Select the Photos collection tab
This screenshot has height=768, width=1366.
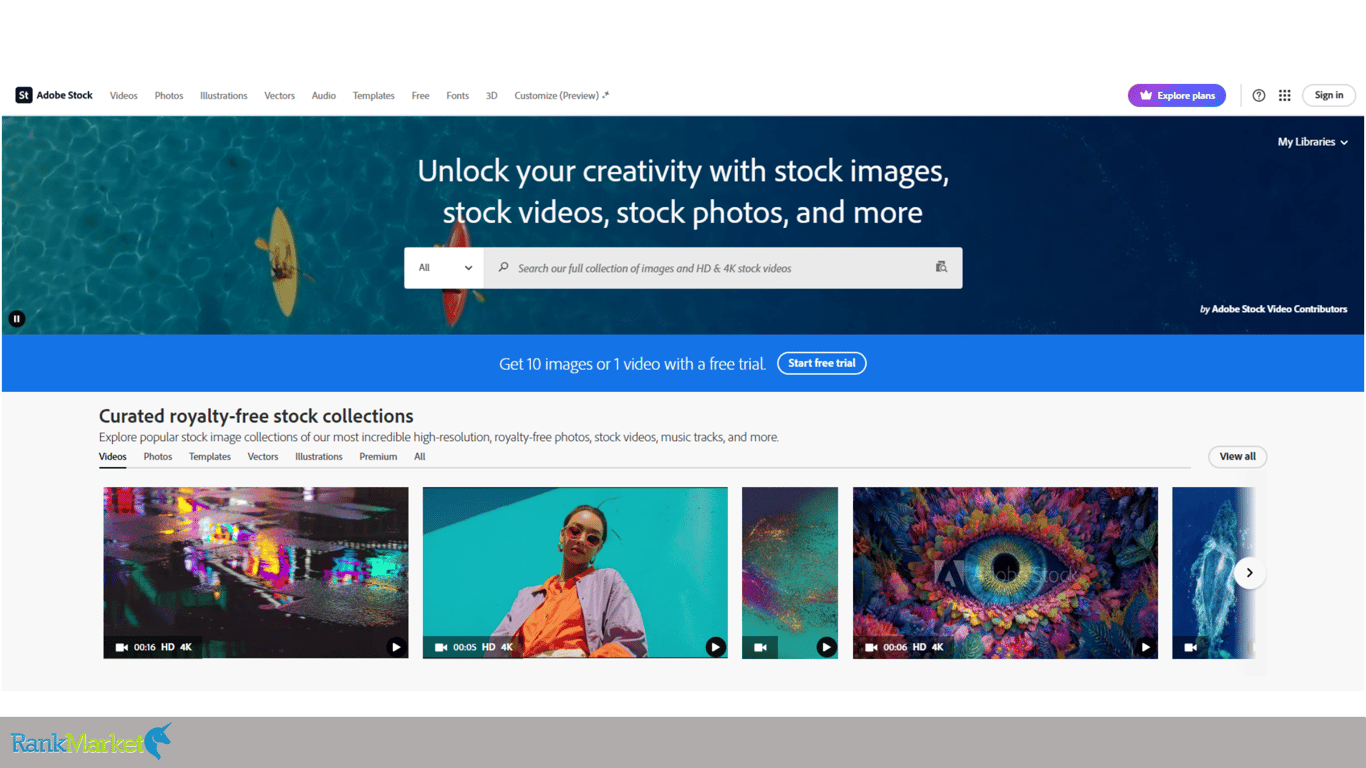coord(158,457)
